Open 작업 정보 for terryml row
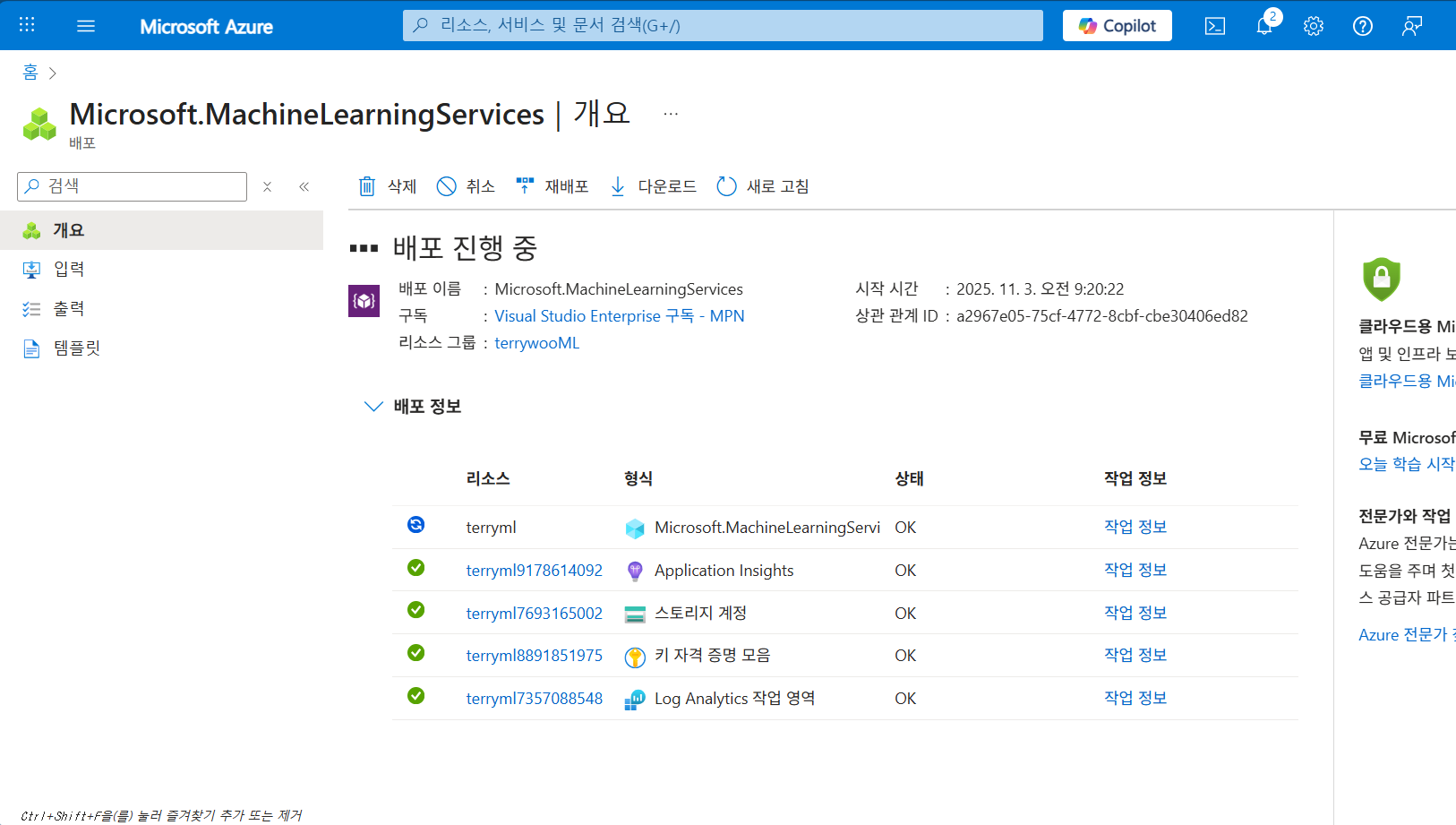The image size is (1456, 825). pyautogui.click(x=1135, y=527)
